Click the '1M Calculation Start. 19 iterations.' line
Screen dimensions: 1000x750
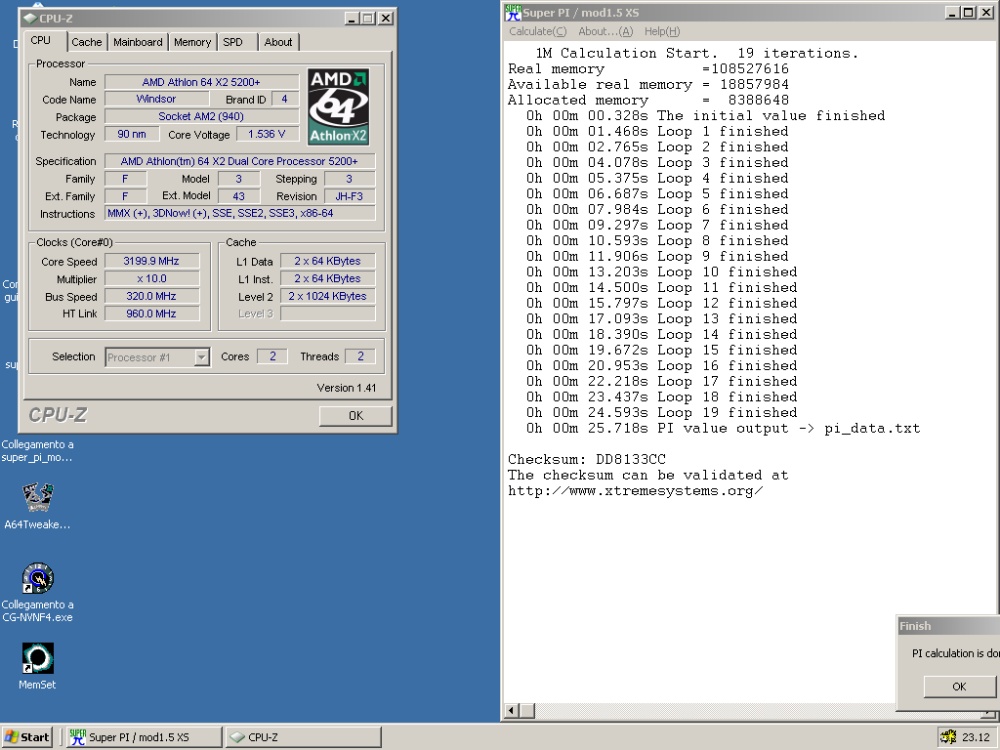pyautogui.click(x=697, y=53)
